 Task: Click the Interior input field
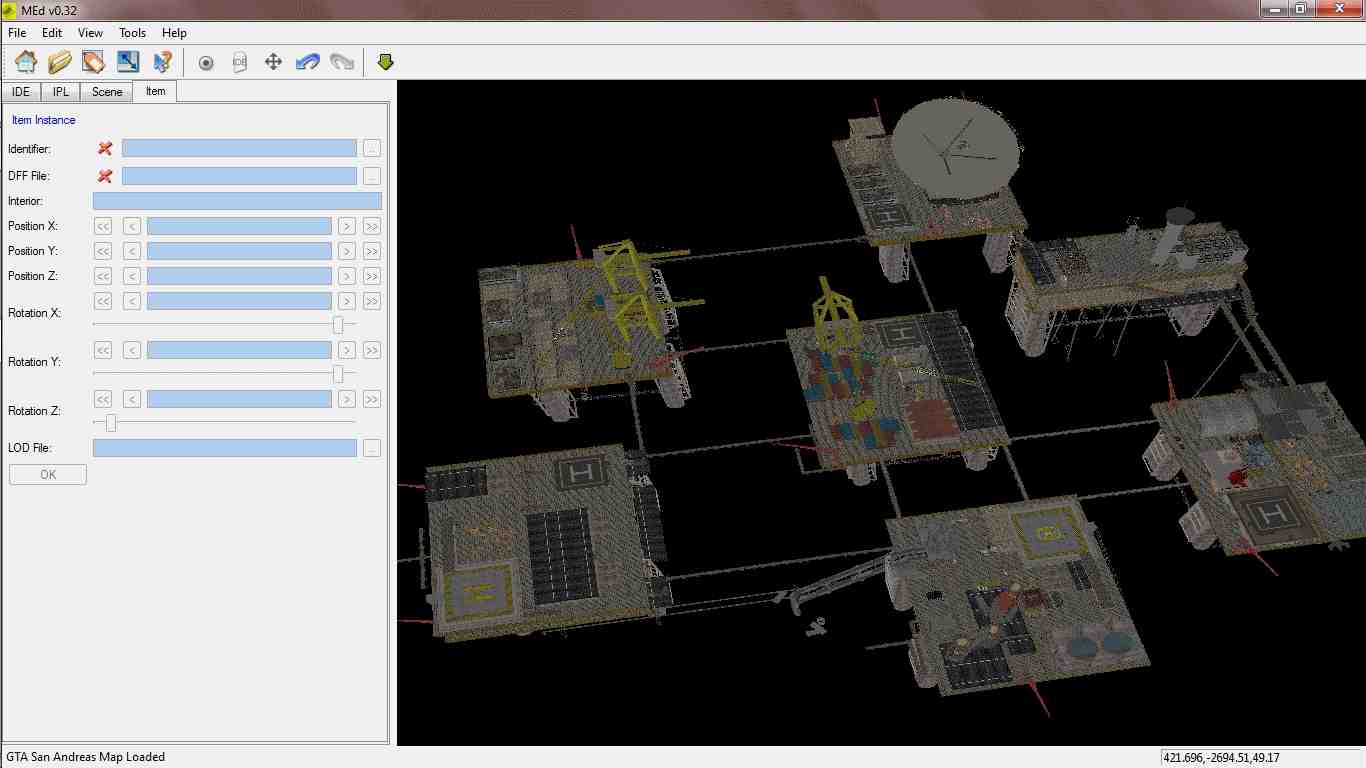click(x=237, y=201)
